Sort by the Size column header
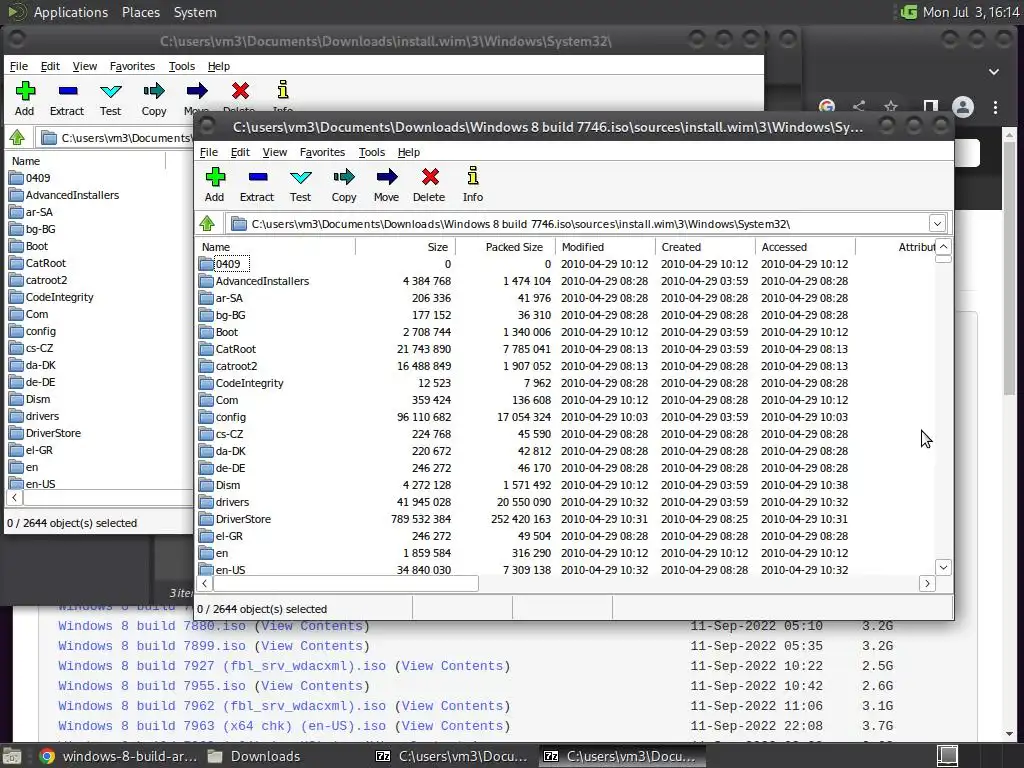Viewport: 1024px width, 768px height. pos(406,247)
